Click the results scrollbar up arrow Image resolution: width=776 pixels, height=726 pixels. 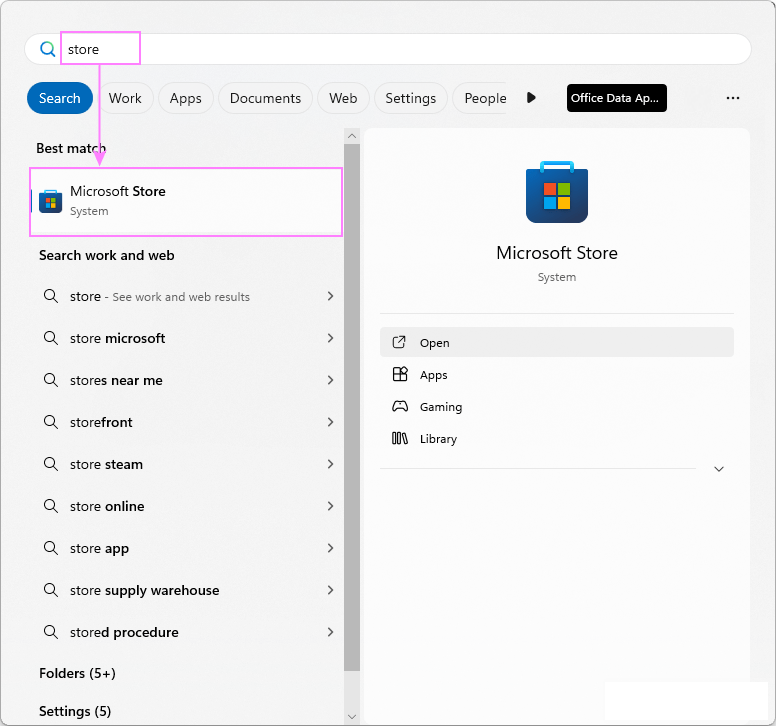pyautogui.click(x=352, y=136)
